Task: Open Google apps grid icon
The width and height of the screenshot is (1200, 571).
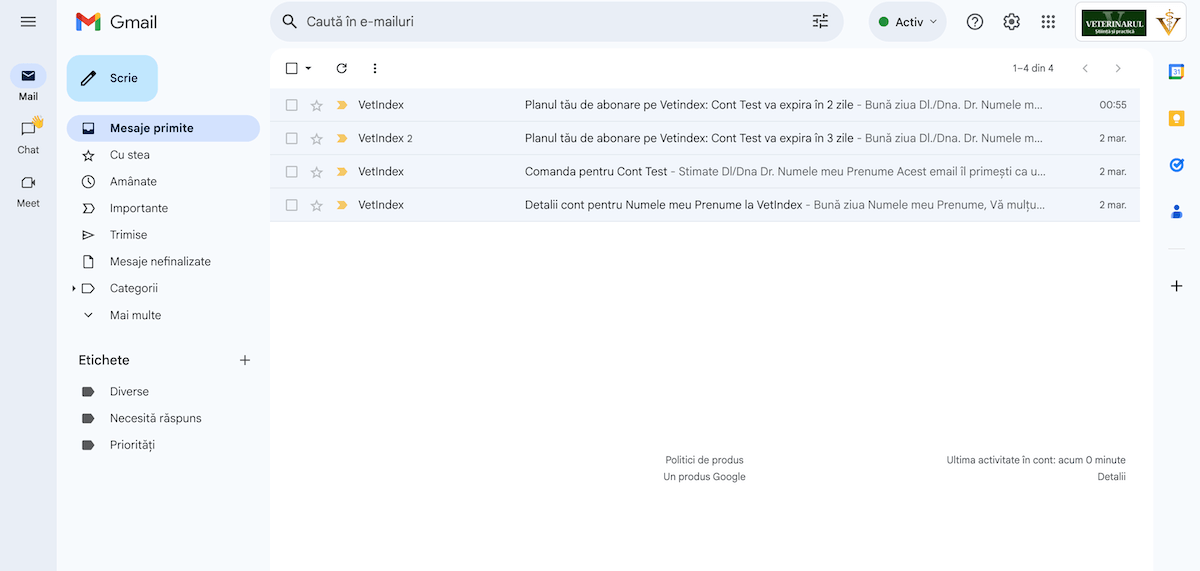Action: (x=1048, y=22)
